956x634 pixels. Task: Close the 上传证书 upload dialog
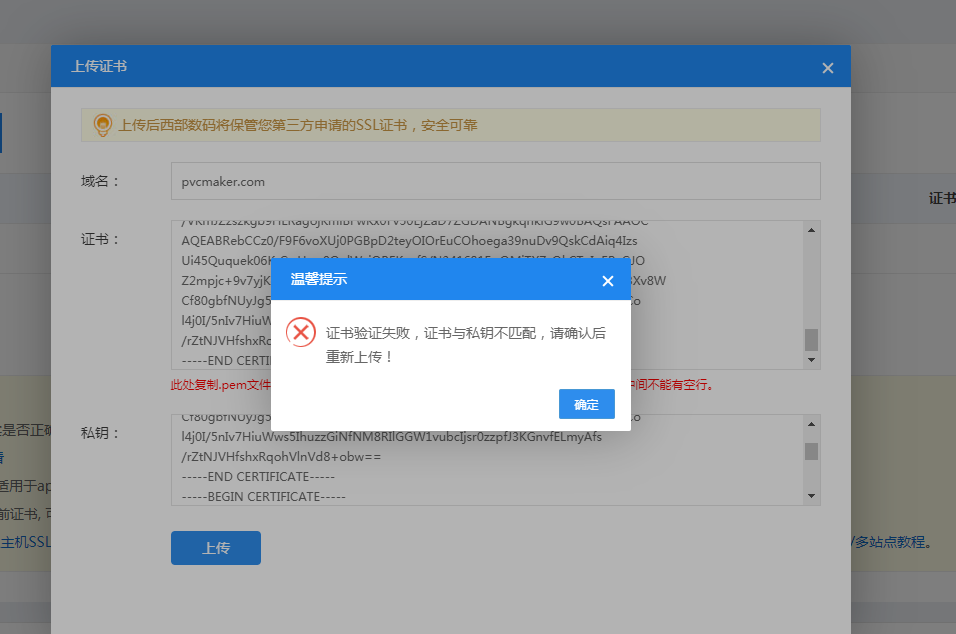pos(827,68)
